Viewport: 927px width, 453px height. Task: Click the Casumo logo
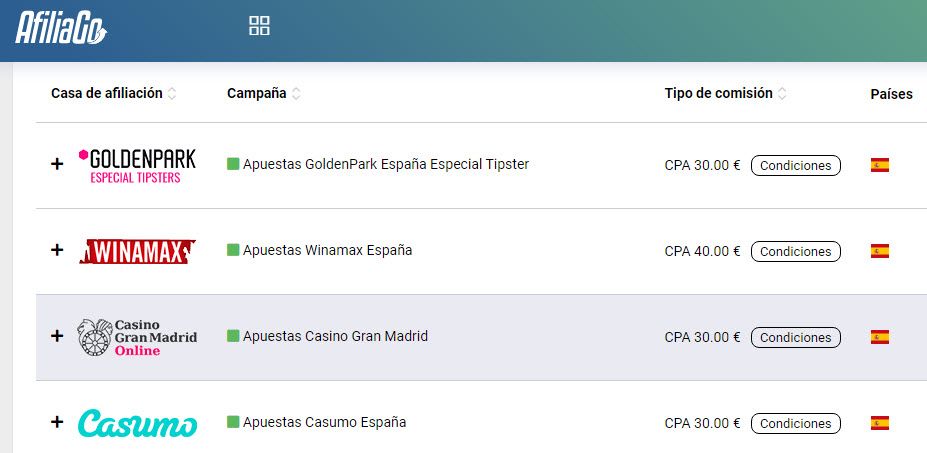137,423
